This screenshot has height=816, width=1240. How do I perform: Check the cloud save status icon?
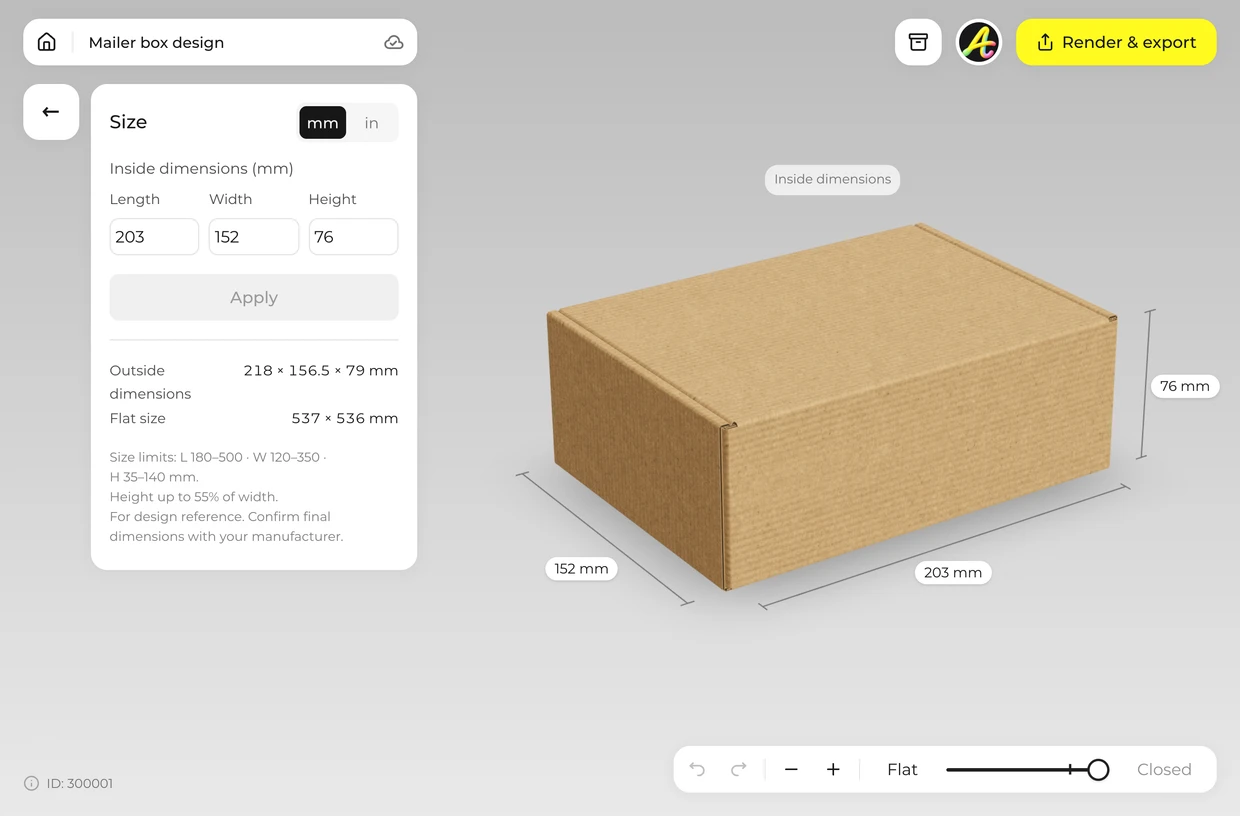pyautogui.click(x=394, y=42)
